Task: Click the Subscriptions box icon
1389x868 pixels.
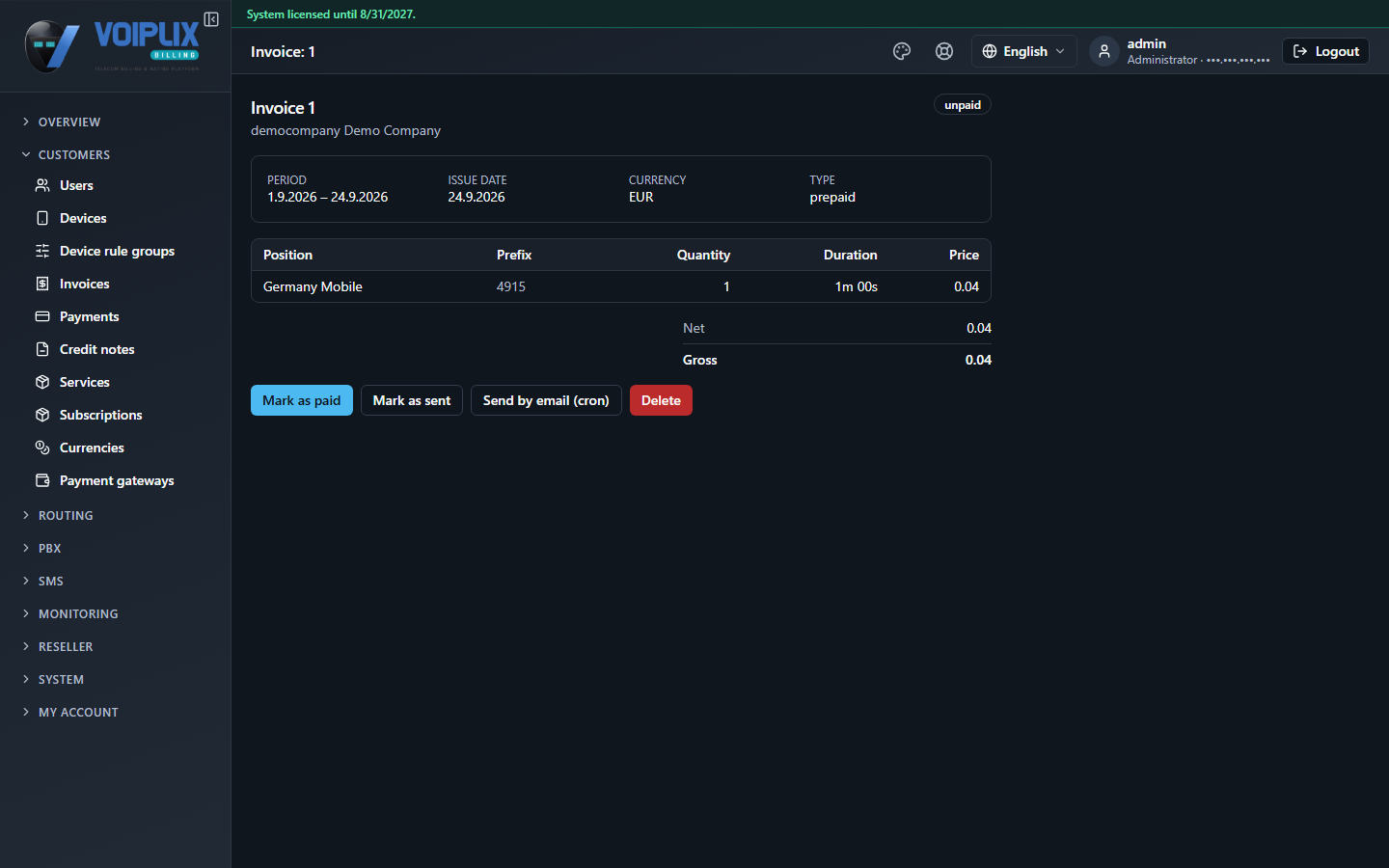Action: (42, 415)
